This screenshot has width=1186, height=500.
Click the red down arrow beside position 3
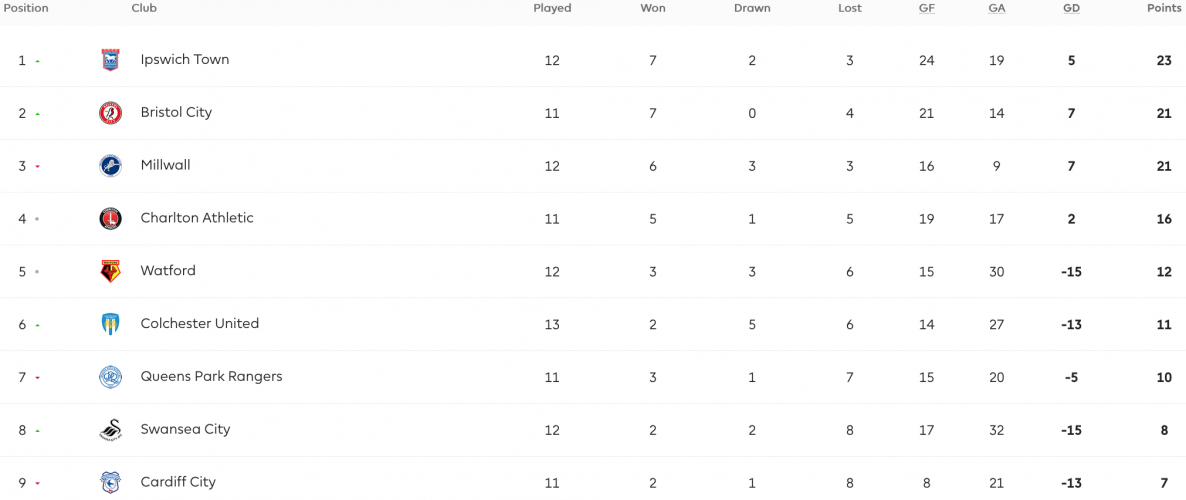37,166
